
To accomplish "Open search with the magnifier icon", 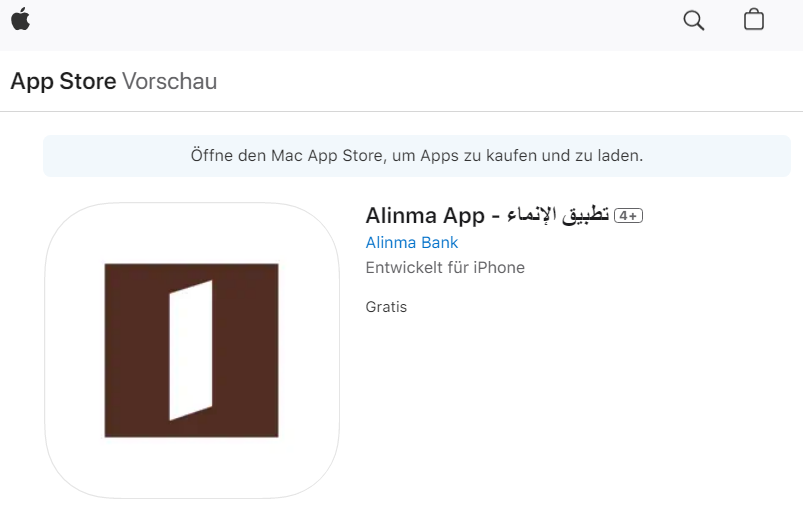I will [693, 20].
